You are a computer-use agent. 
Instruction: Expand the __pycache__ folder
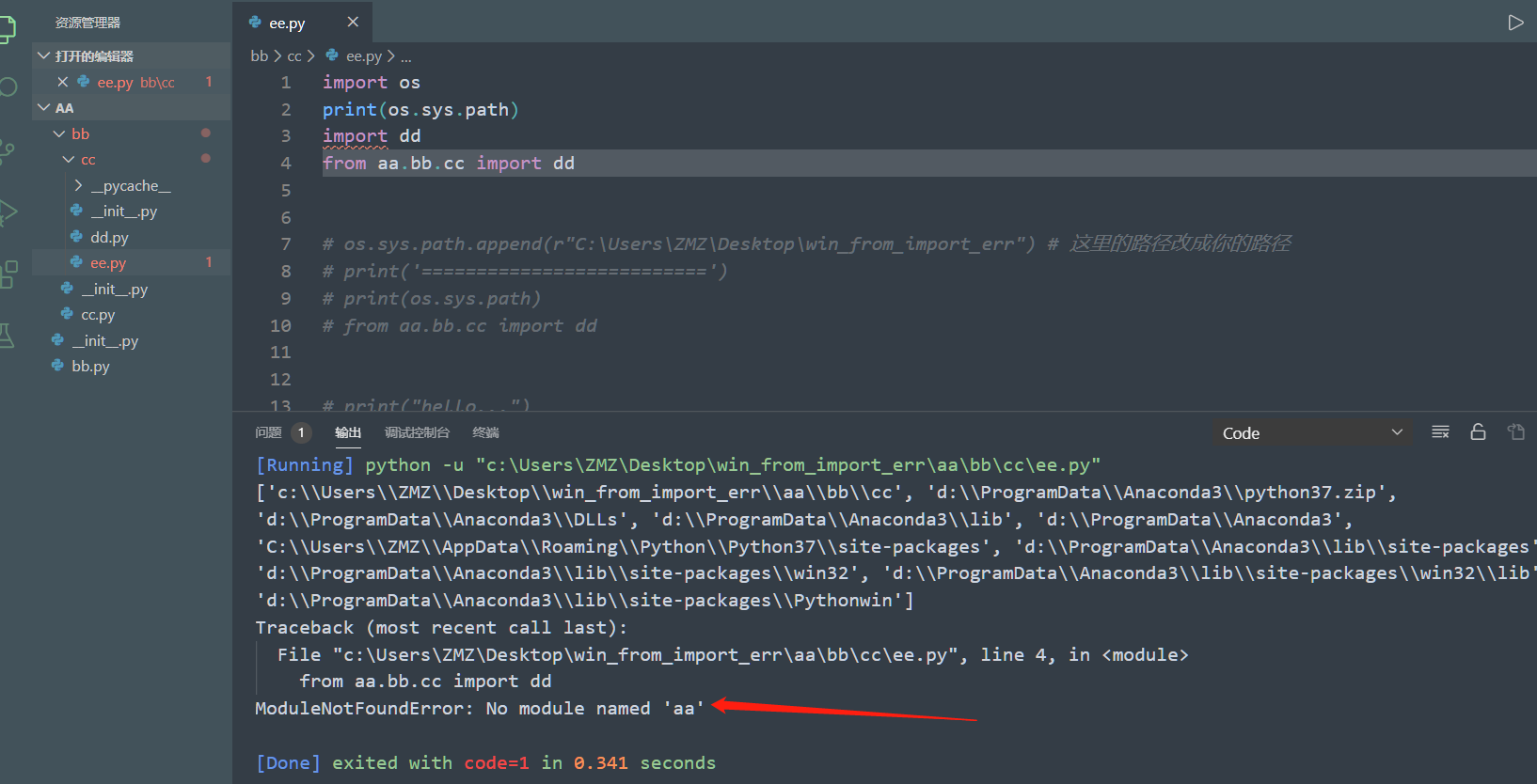click(x=131, y=186)
